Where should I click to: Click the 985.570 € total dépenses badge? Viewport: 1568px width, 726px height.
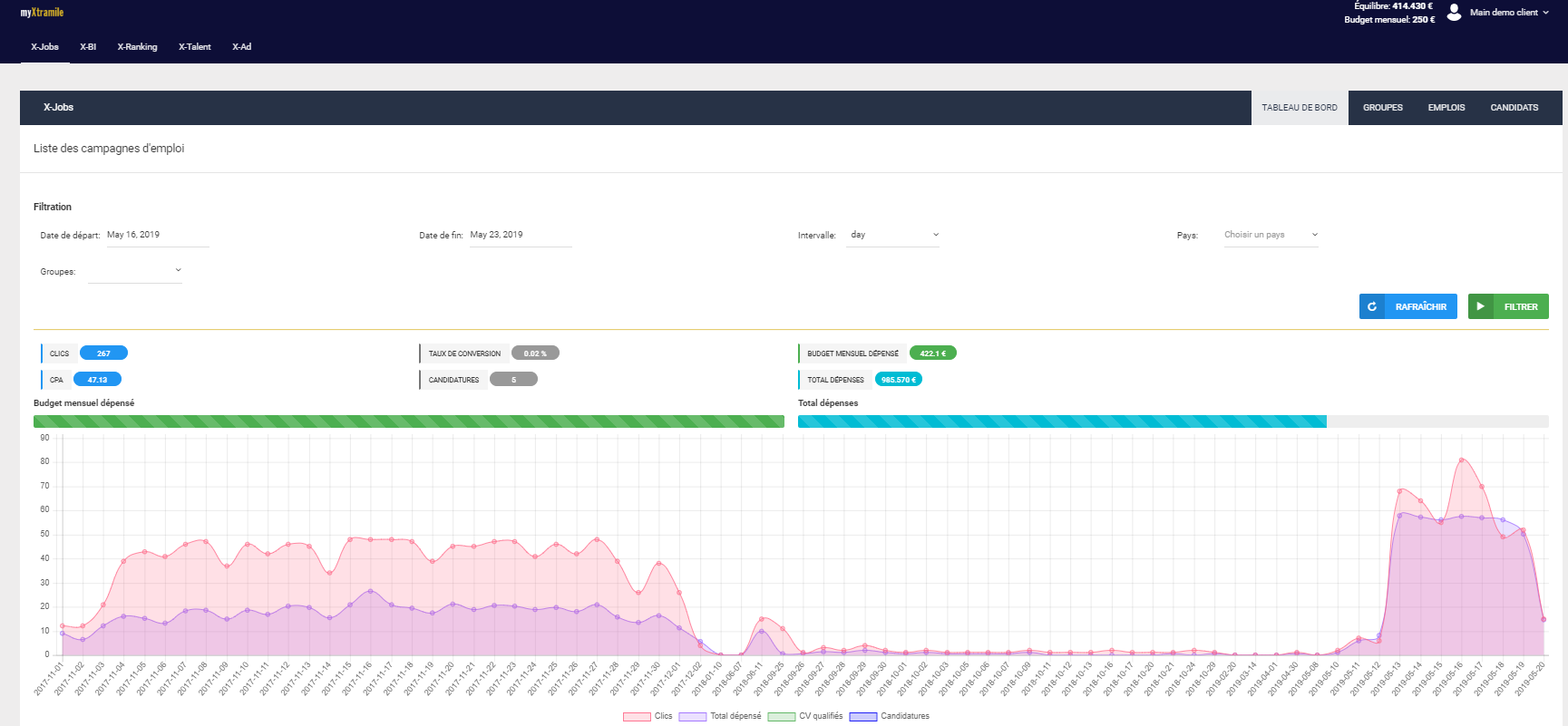899,380
